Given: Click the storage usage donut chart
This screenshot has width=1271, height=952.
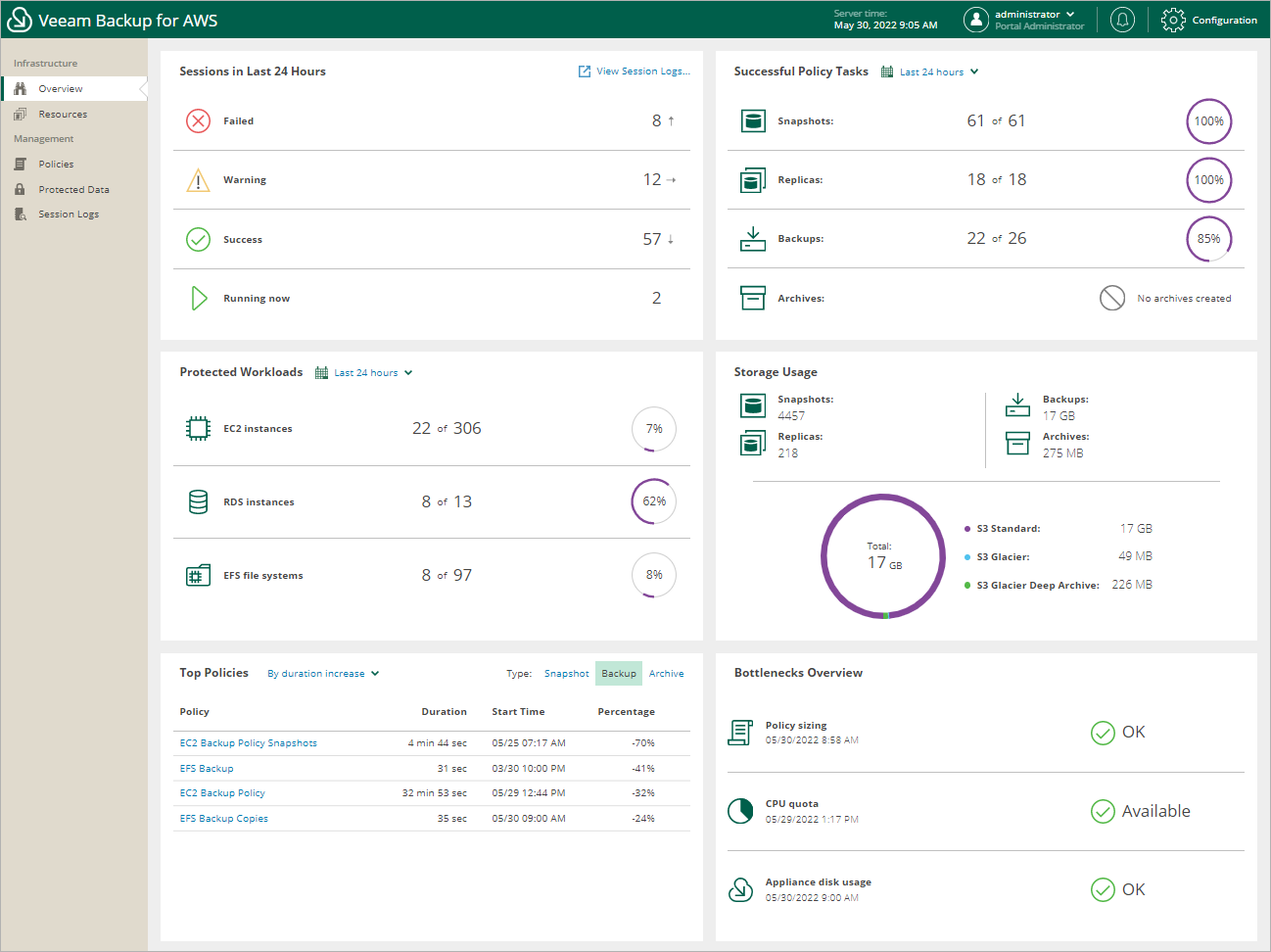Looking at the screenshot, I should pos(882,556).
